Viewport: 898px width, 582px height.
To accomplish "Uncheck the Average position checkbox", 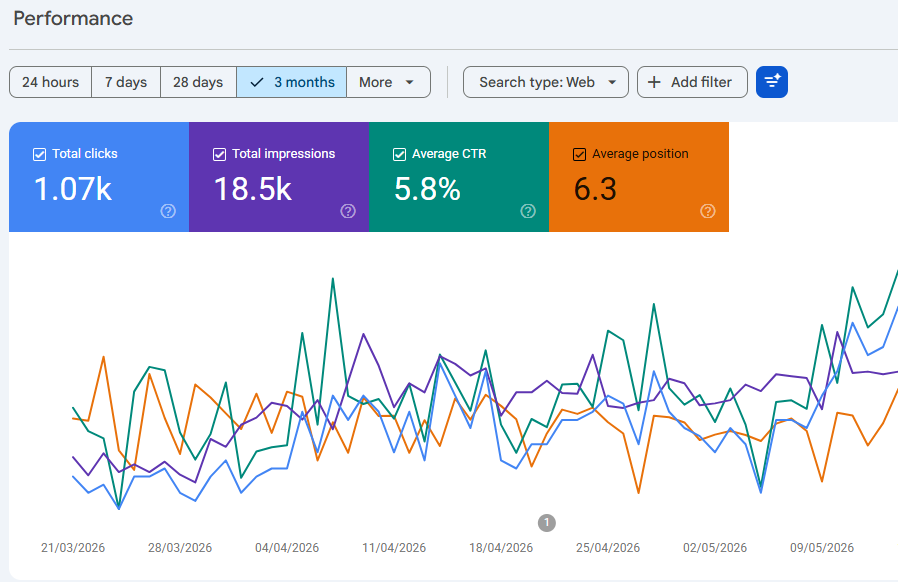I will (x=580, y=154).
